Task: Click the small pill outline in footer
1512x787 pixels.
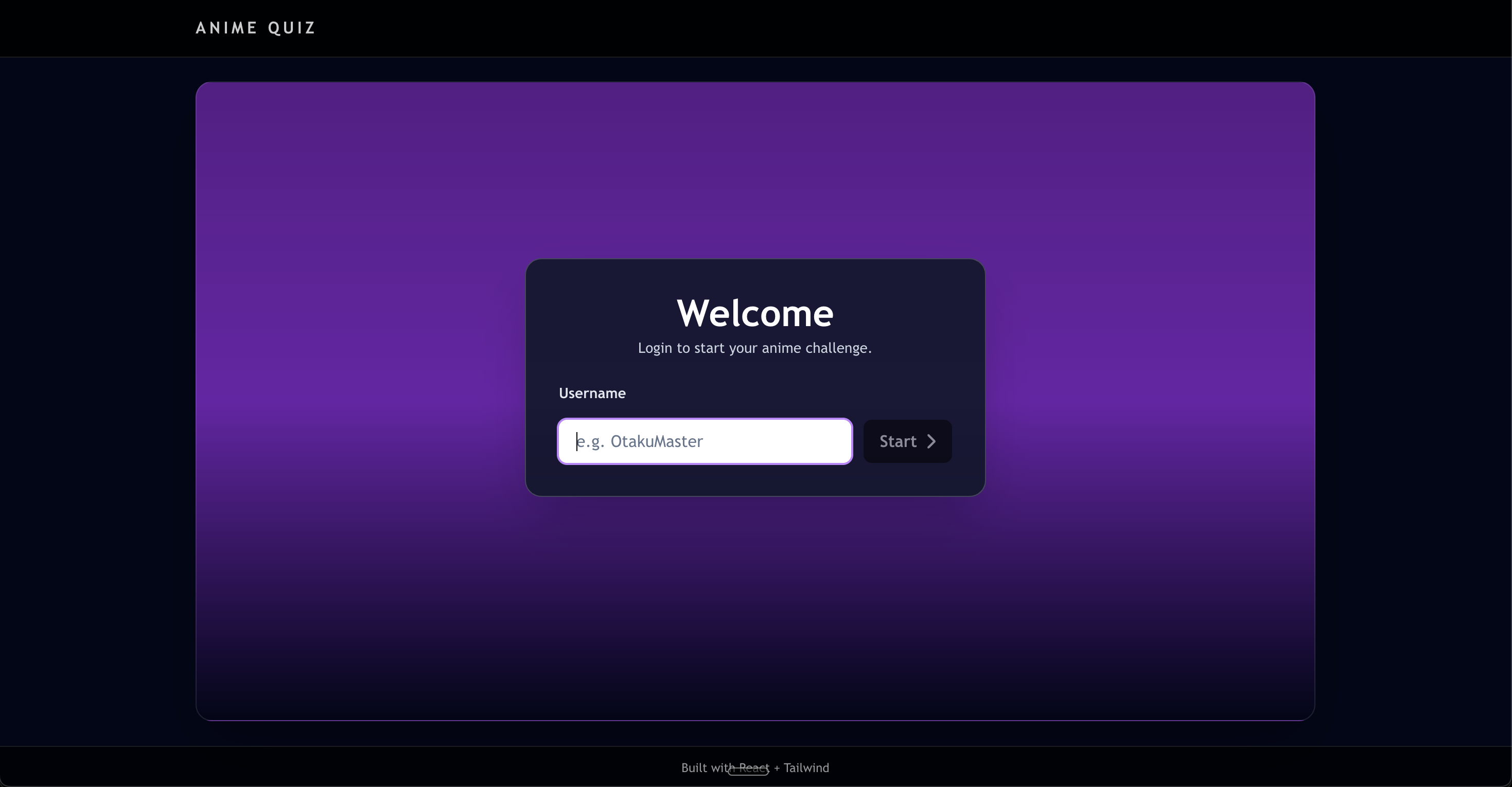Action: (748, 774)
